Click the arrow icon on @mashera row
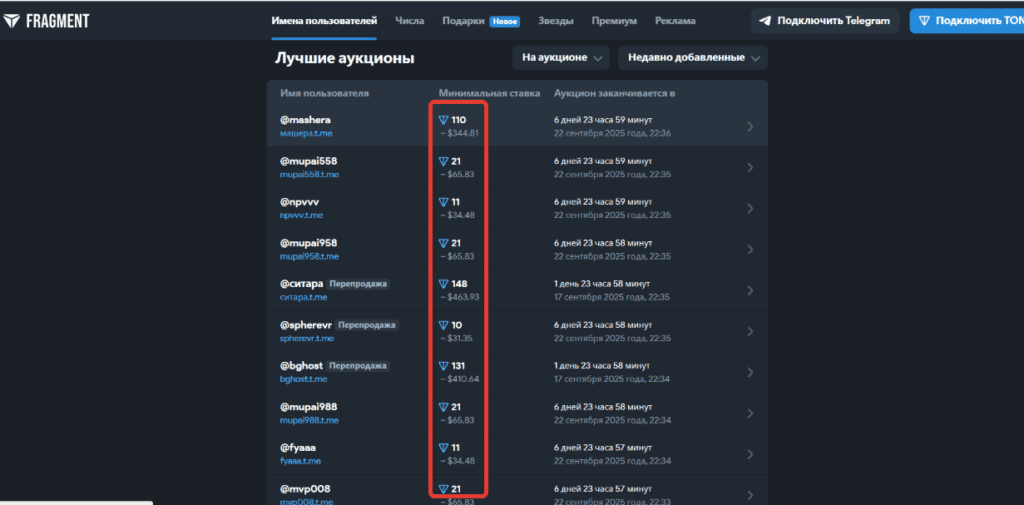The width and height of the screenshot is (1024, 505). [x=750, y=126]
